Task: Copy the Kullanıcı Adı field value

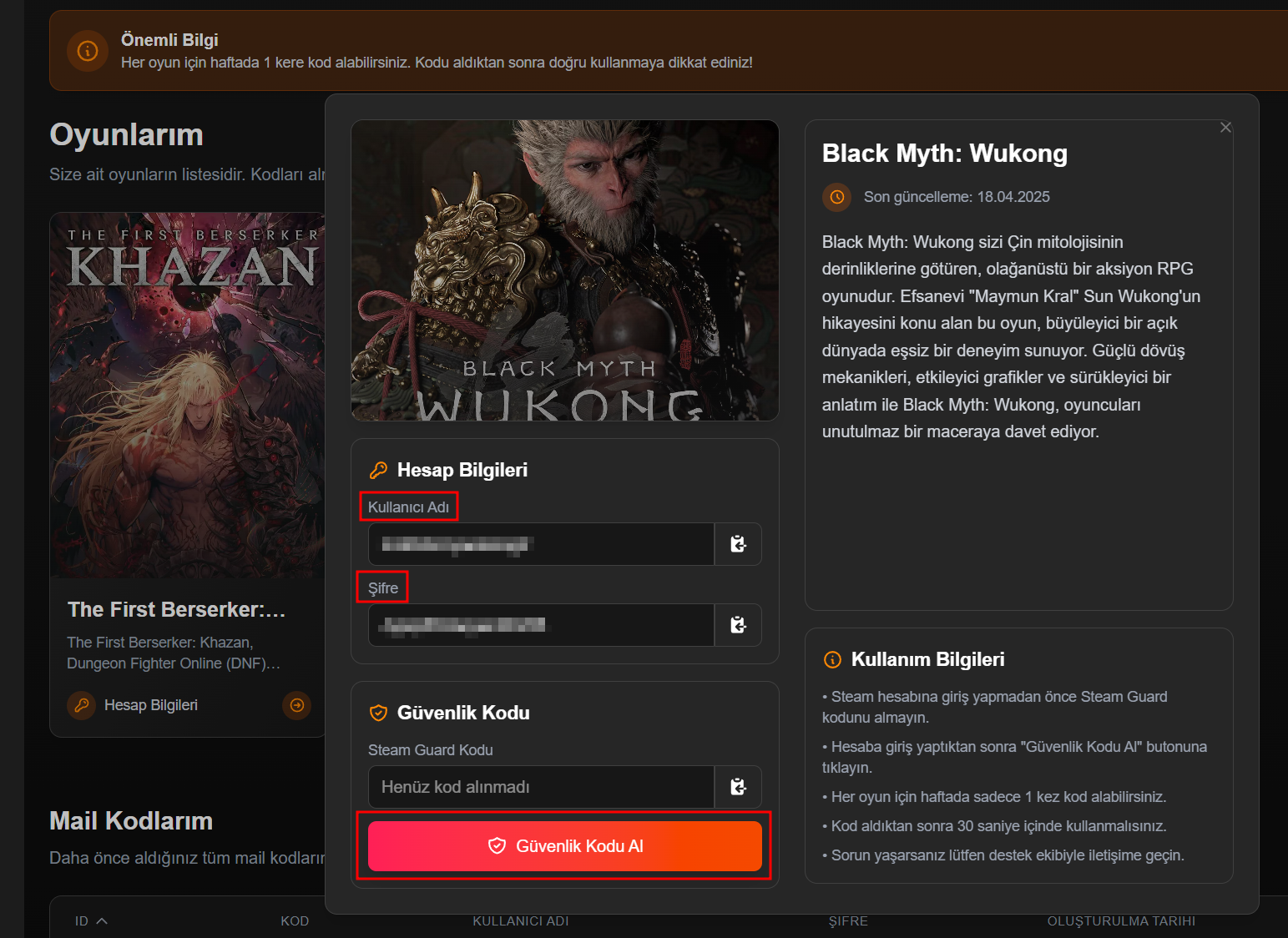Action: click(x=738, y=544)
